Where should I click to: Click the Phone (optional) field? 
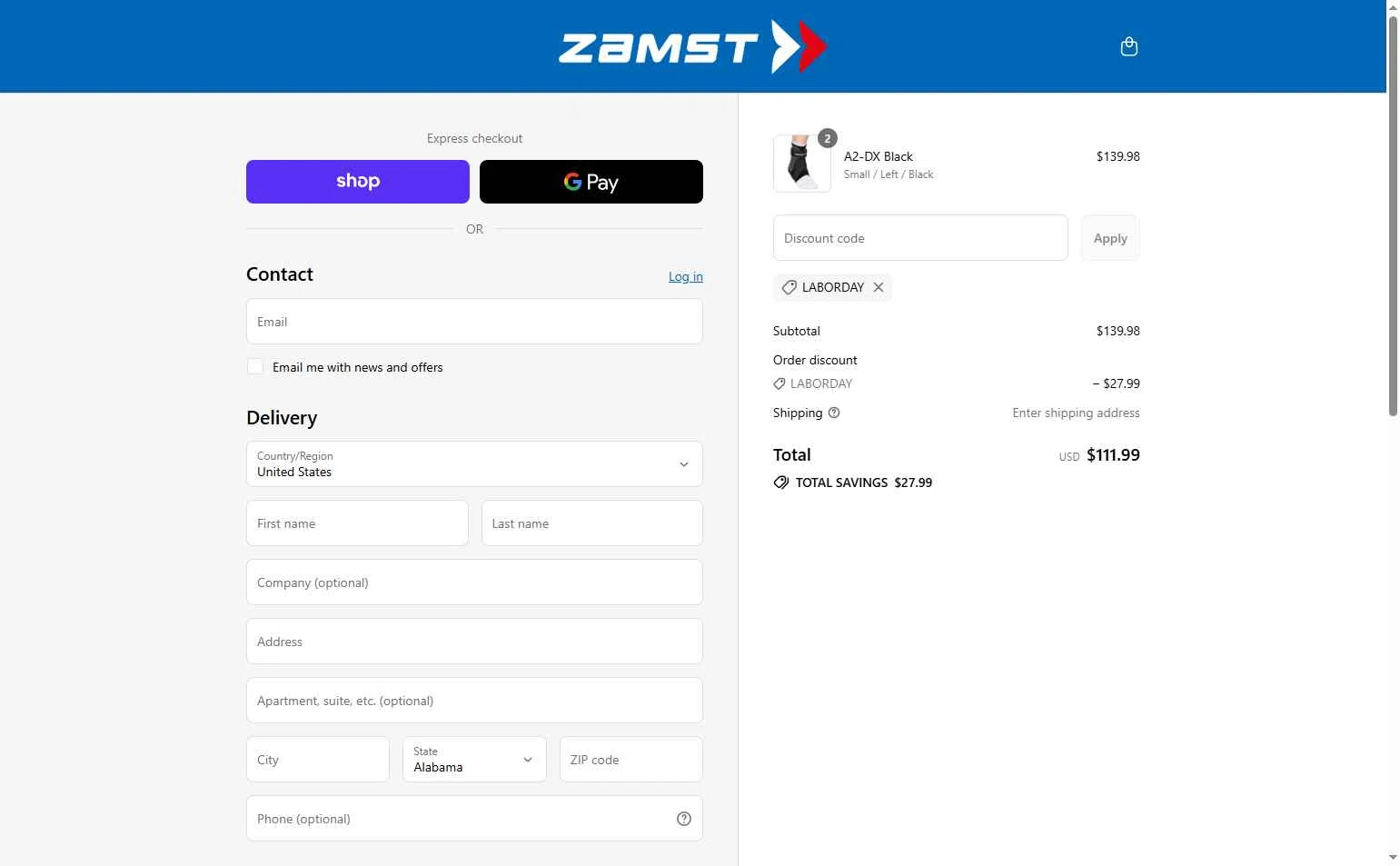(x=474, y=819)
